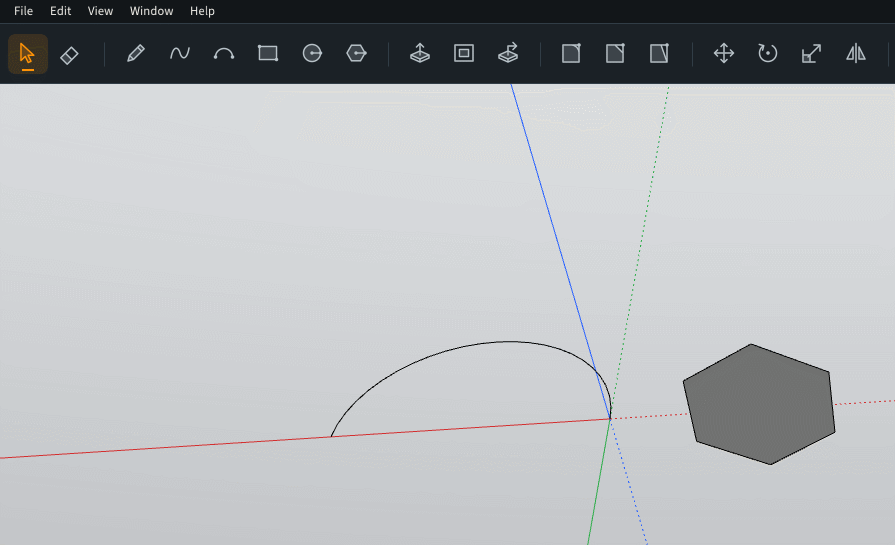Viewport: 895px width, 545px height.
Task: Select the Rotate tool
Action: (768, 54)
